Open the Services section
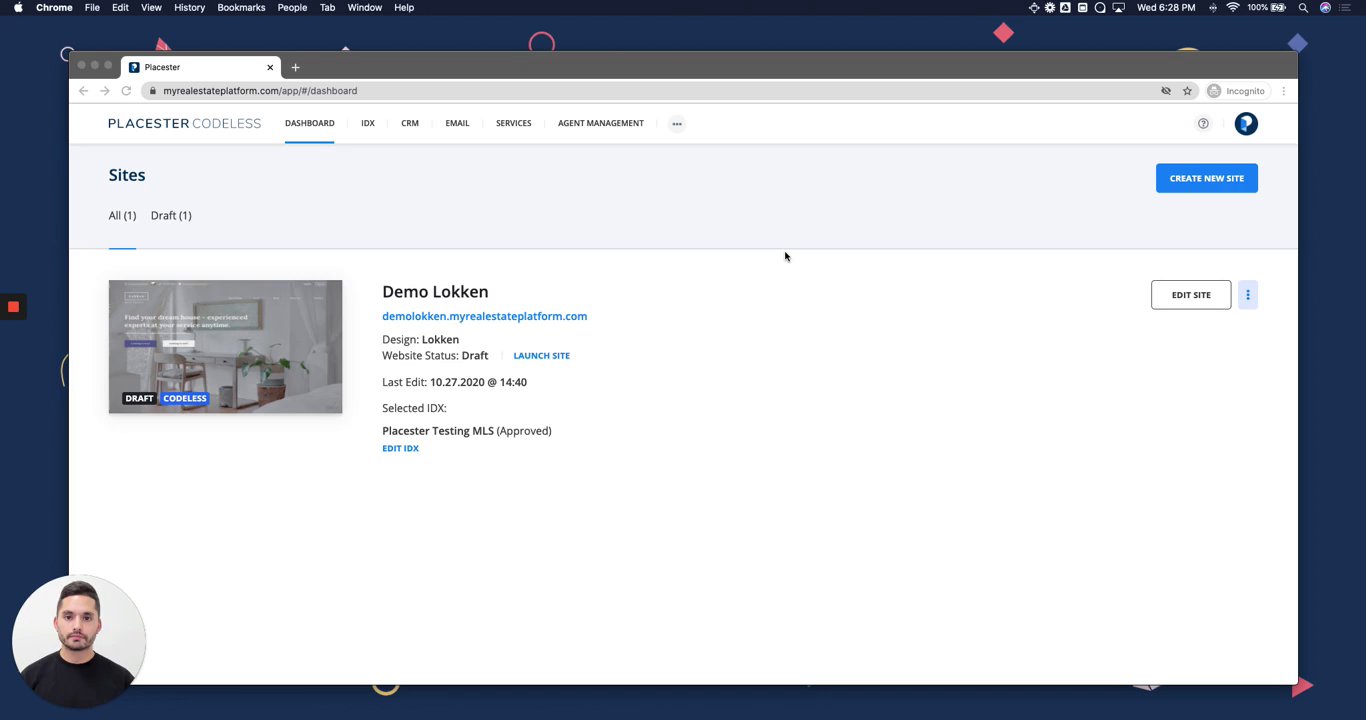 click(x=513, y=123)
